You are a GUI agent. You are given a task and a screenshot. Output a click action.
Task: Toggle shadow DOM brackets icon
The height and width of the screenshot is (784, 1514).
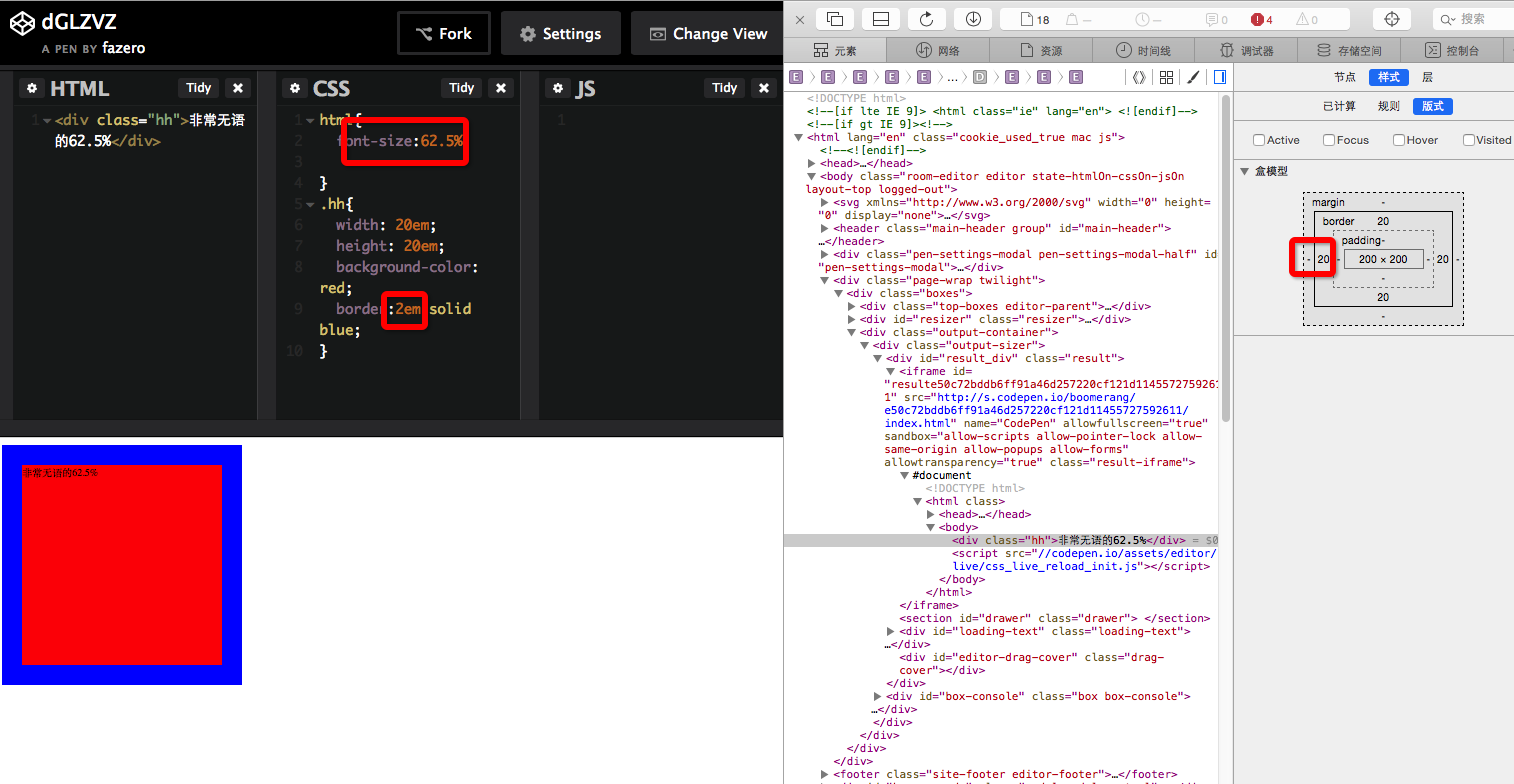coord(1139,77)
